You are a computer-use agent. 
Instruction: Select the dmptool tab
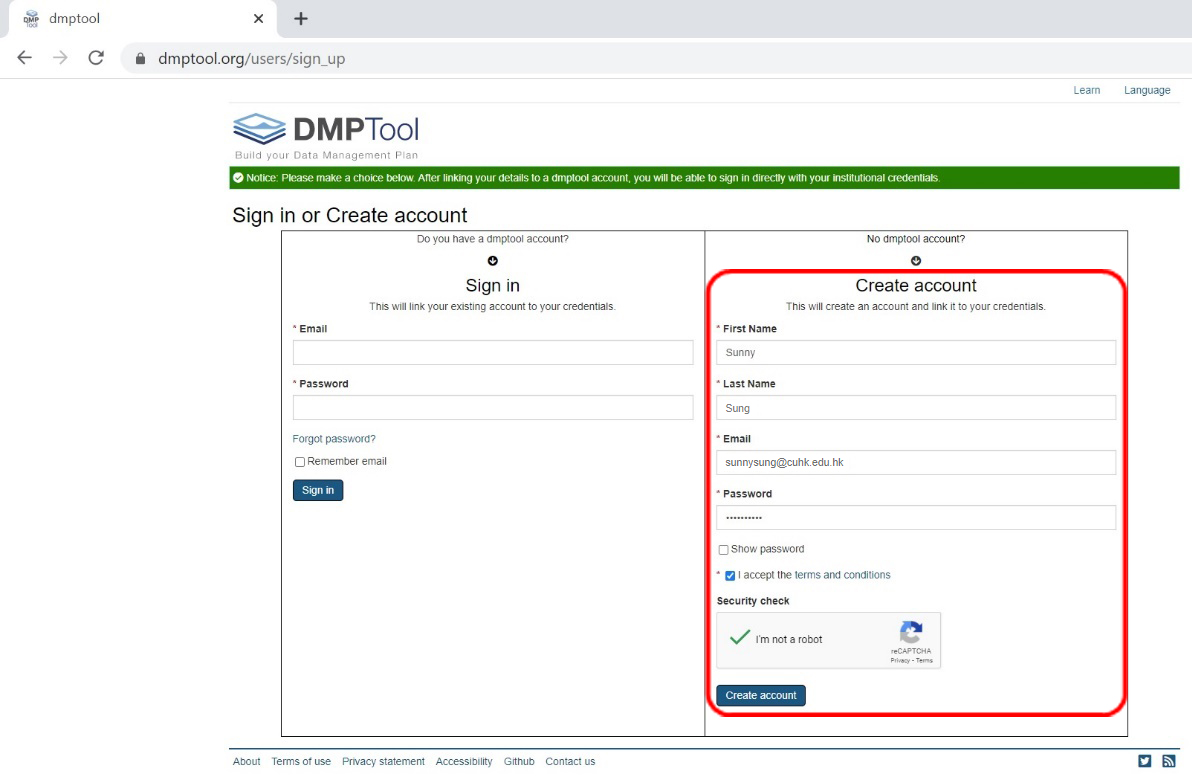(x=142, y=18)
